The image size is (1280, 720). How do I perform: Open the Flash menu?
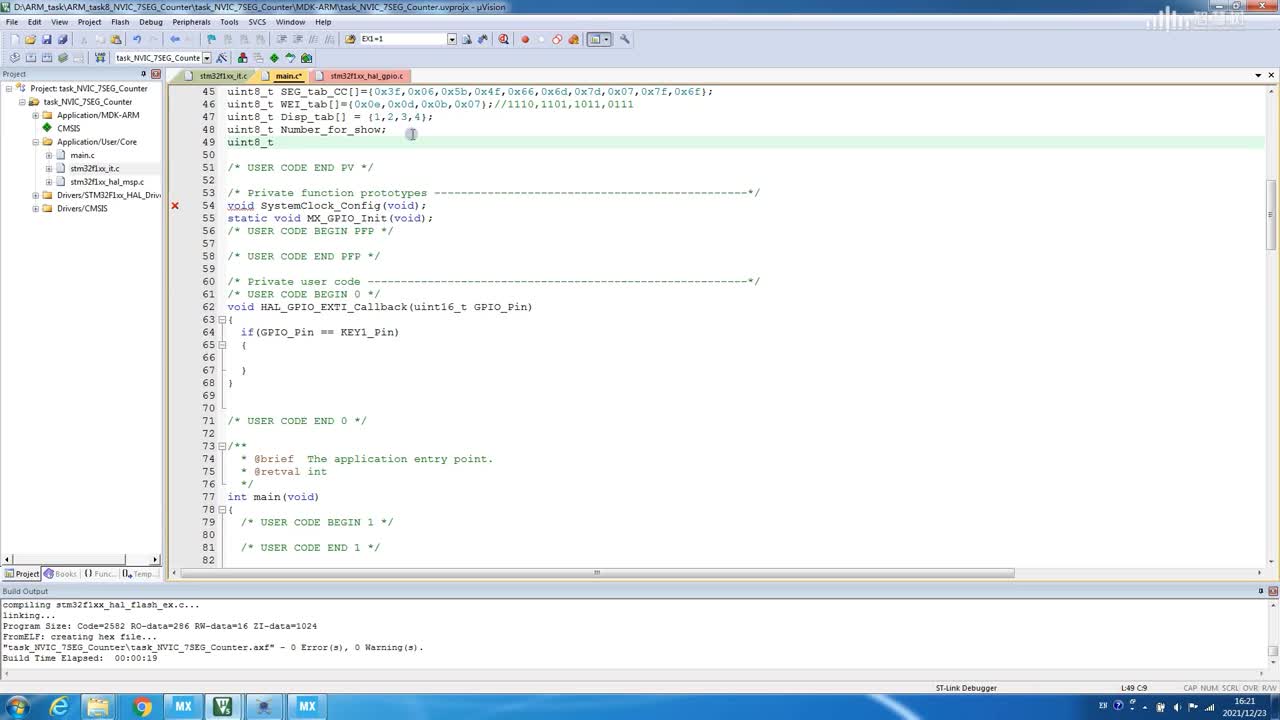coord(120,22)
